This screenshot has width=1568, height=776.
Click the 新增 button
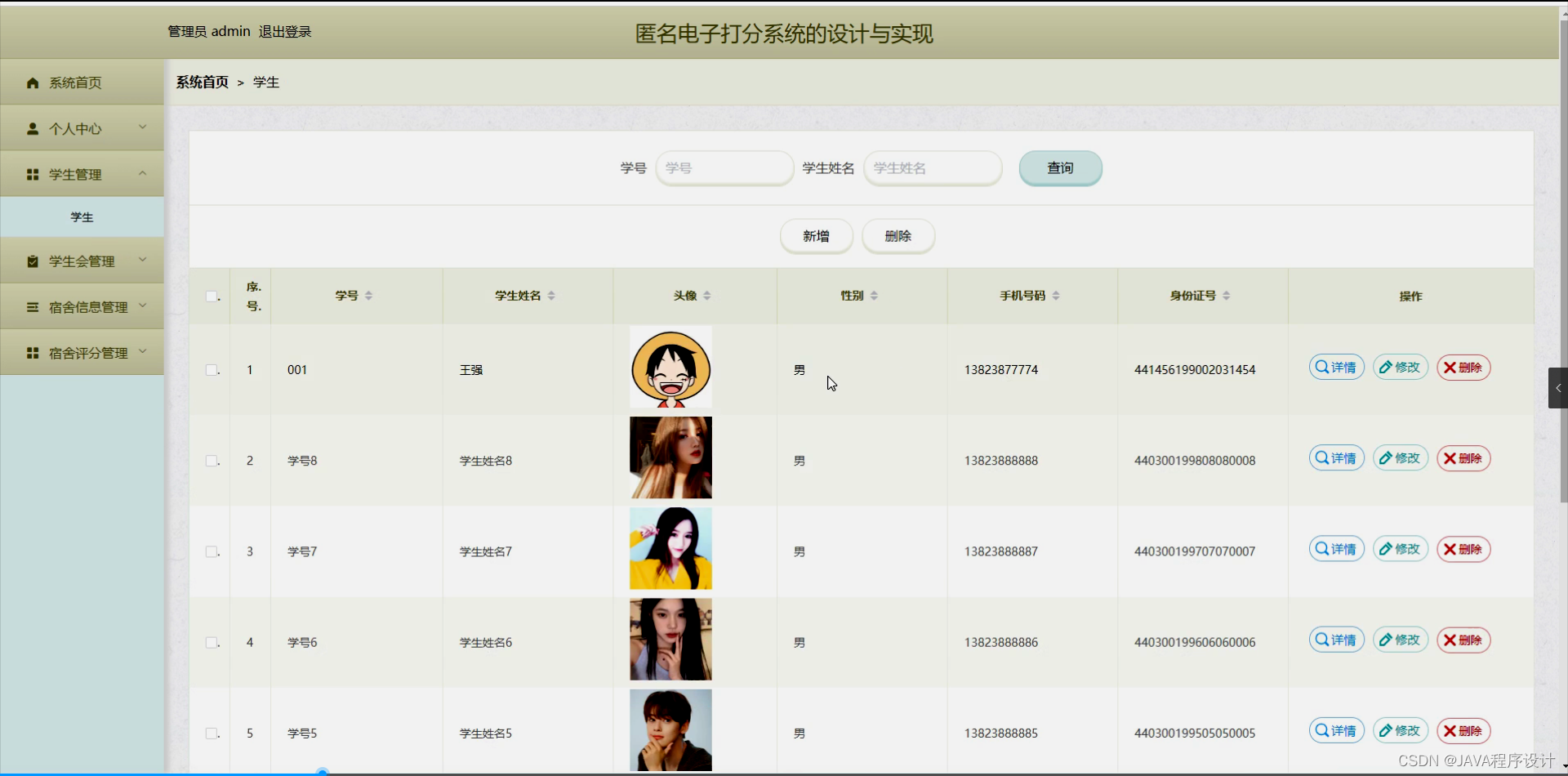pyautogui.click(x=816, y=236)
